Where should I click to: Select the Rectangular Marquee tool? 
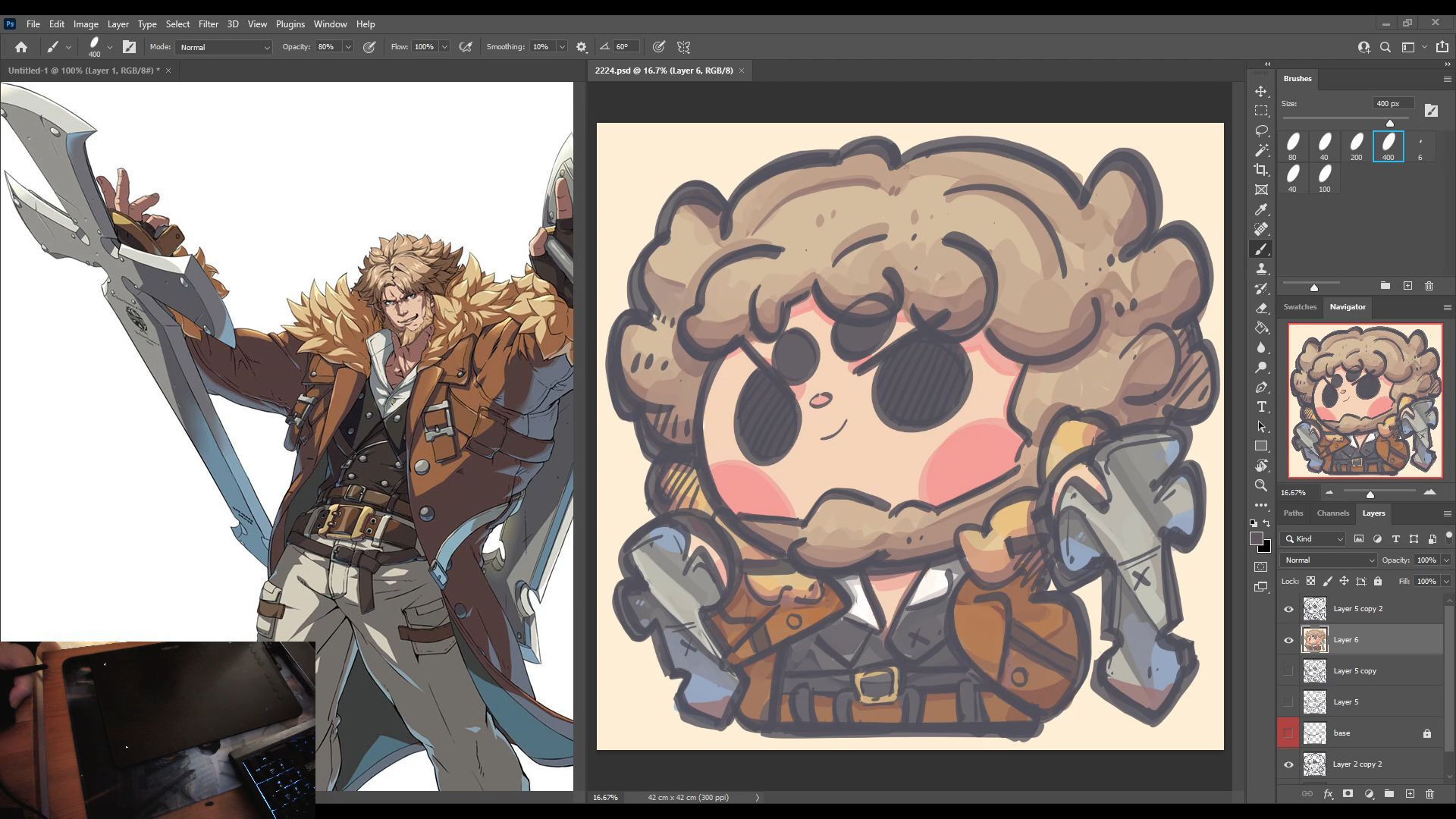(1261, 111)
